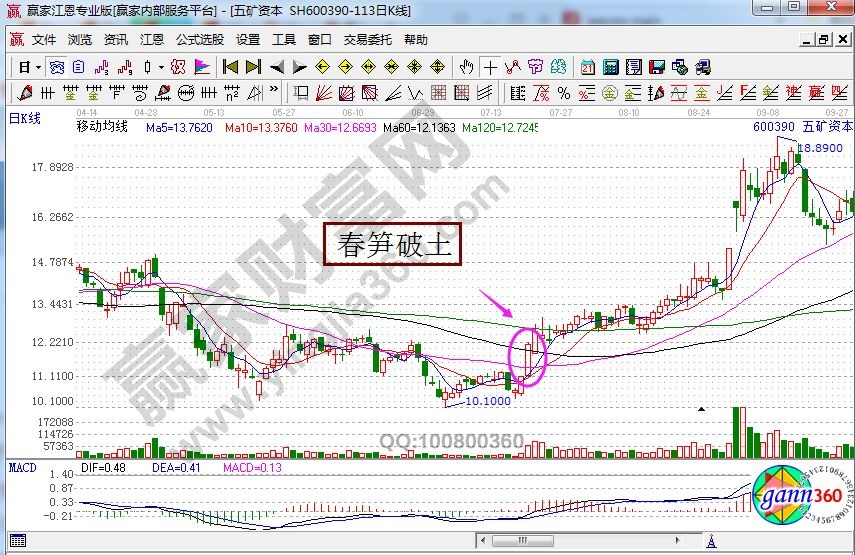The height and width of the screenshot is (555, 855).
Task: Open the notepad icon
Action: pyautogui.click(x=634, y=68)
